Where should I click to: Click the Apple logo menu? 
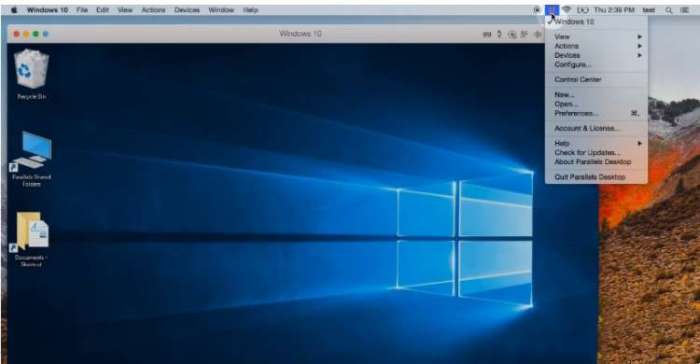[14, 10]
